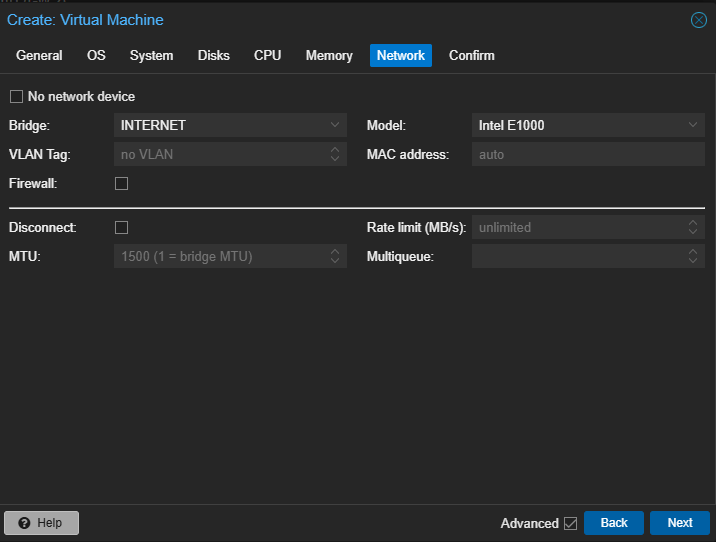Proceed with the Next button

pyautogui.click(x=680, y=523)
